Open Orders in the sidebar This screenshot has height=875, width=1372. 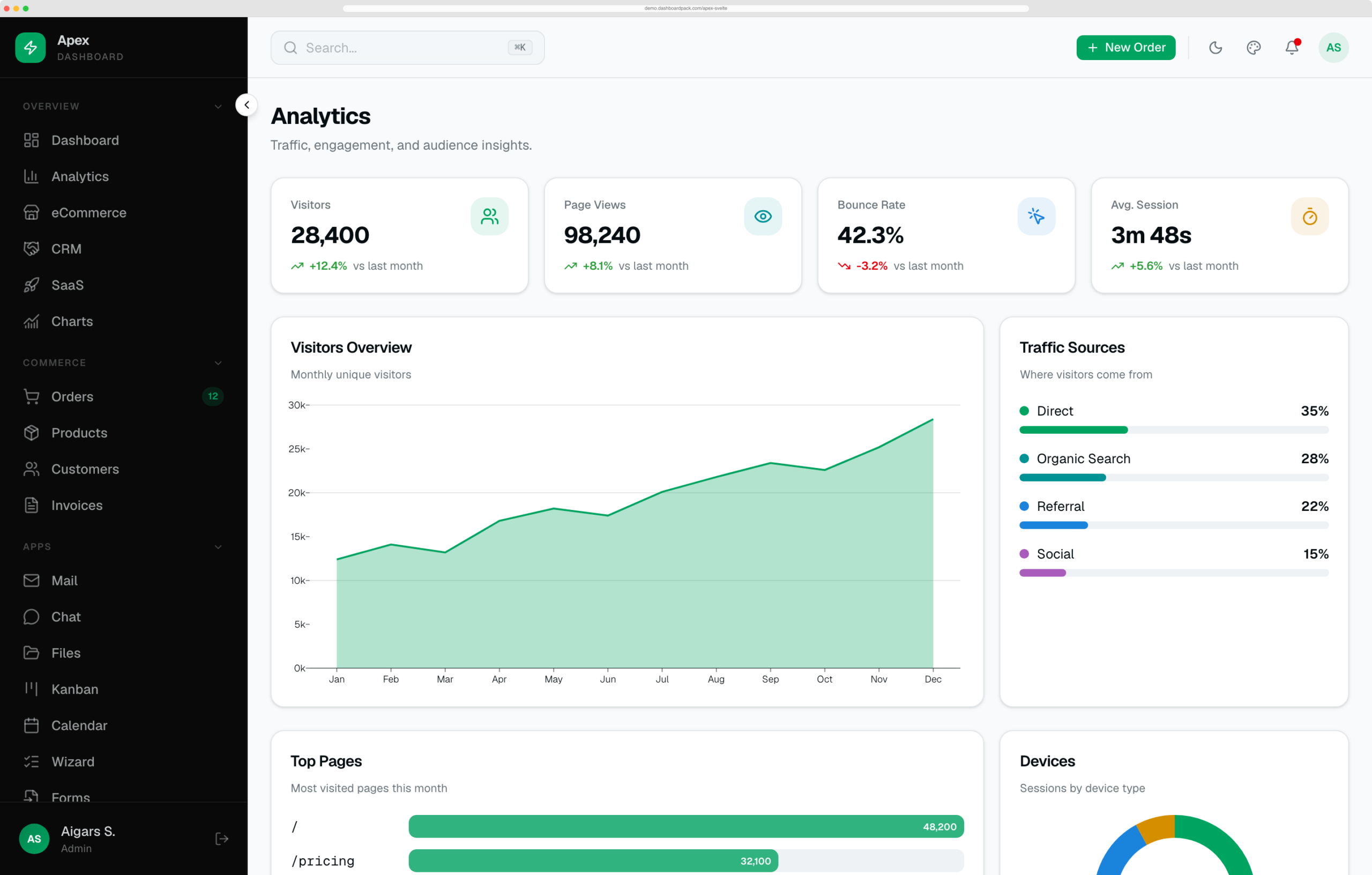pyautogui.click(x=124, y=397)
